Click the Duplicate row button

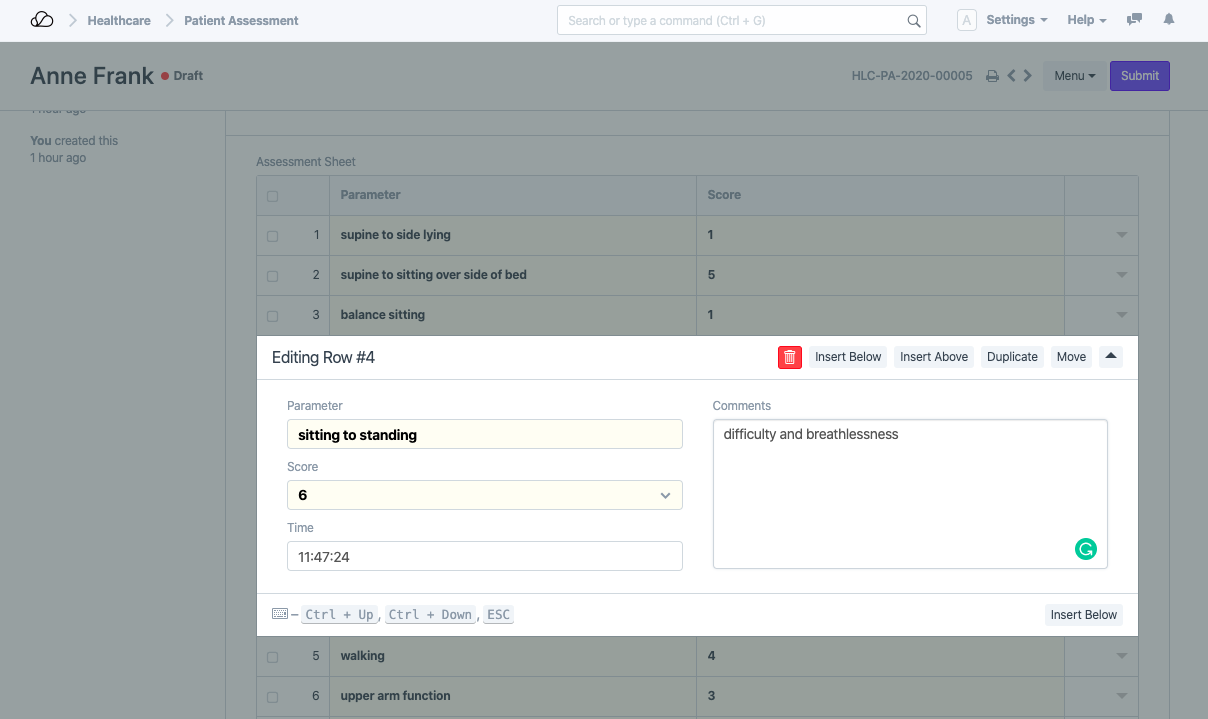(x=1012, y=357)
